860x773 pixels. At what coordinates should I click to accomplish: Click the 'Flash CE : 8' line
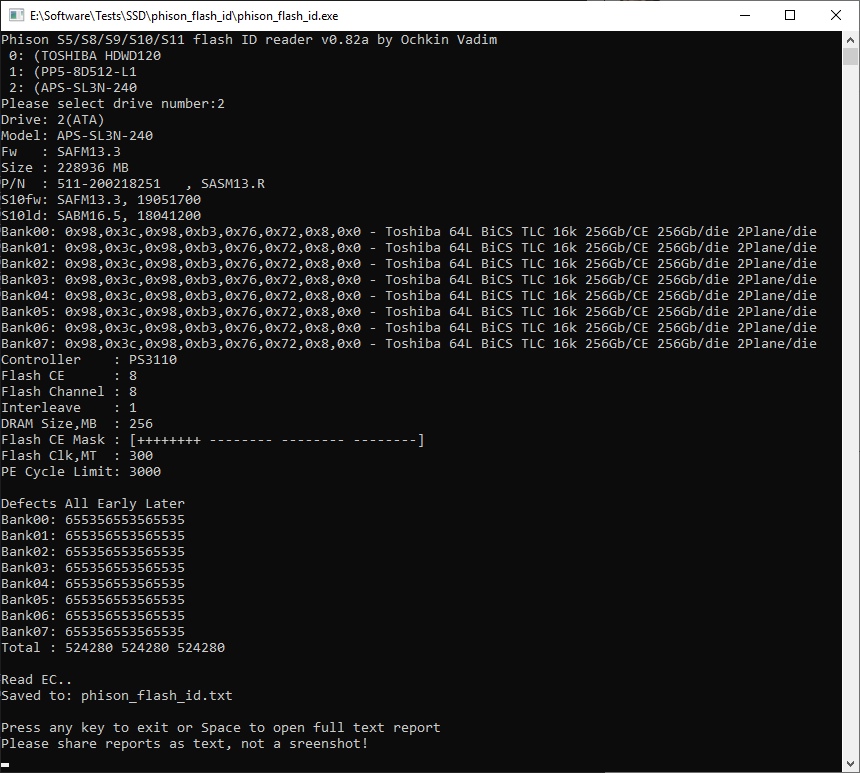click(x=69, y=376)
